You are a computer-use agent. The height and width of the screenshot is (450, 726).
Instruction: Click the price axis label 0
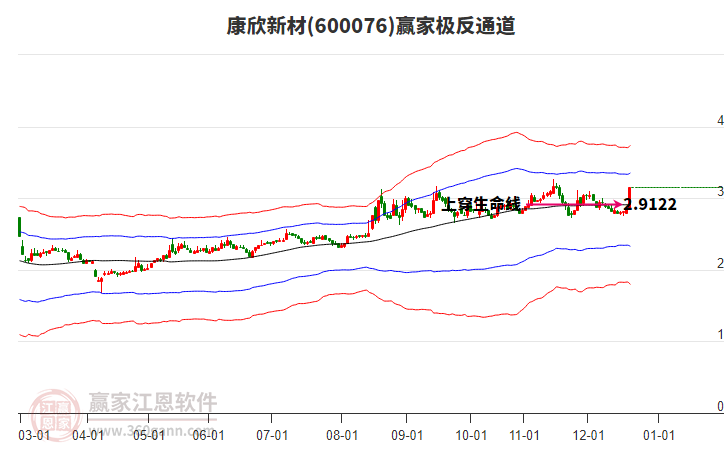720,406
